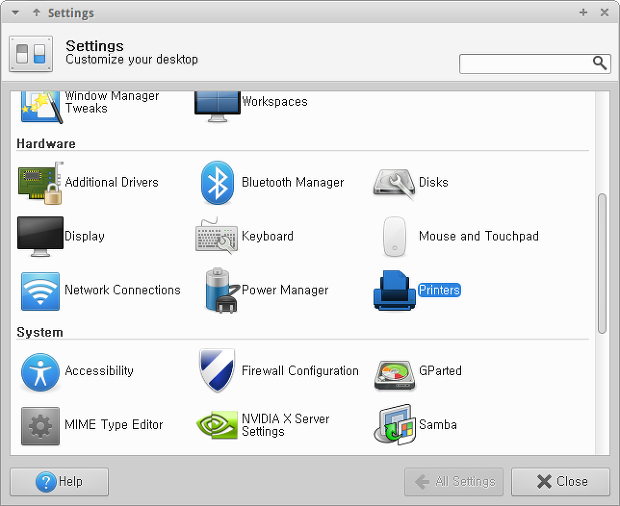
Task: Click the title bar up-arrow button
Action: (36, 13)
